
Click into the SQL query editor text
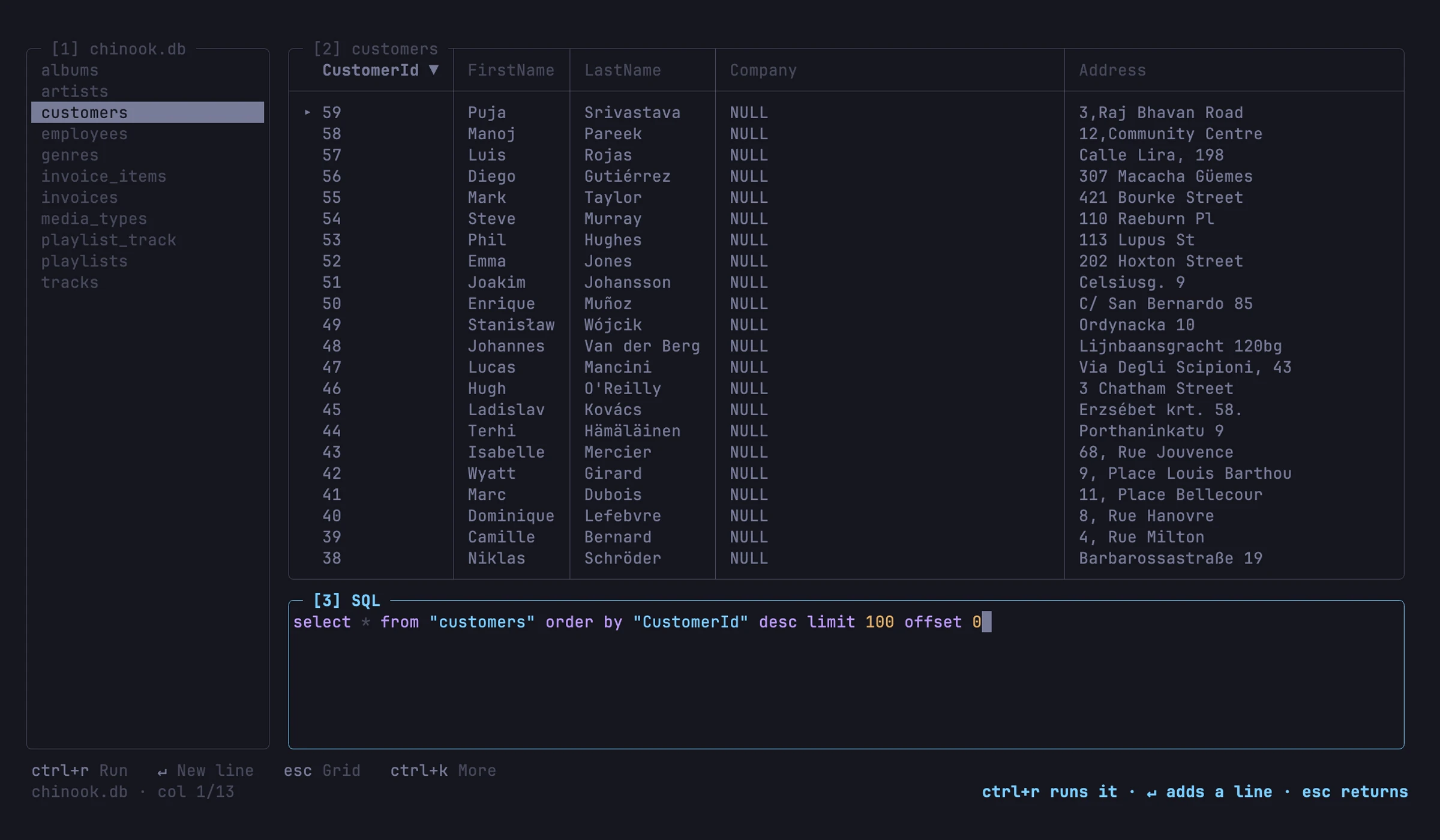tap(637, 622)
